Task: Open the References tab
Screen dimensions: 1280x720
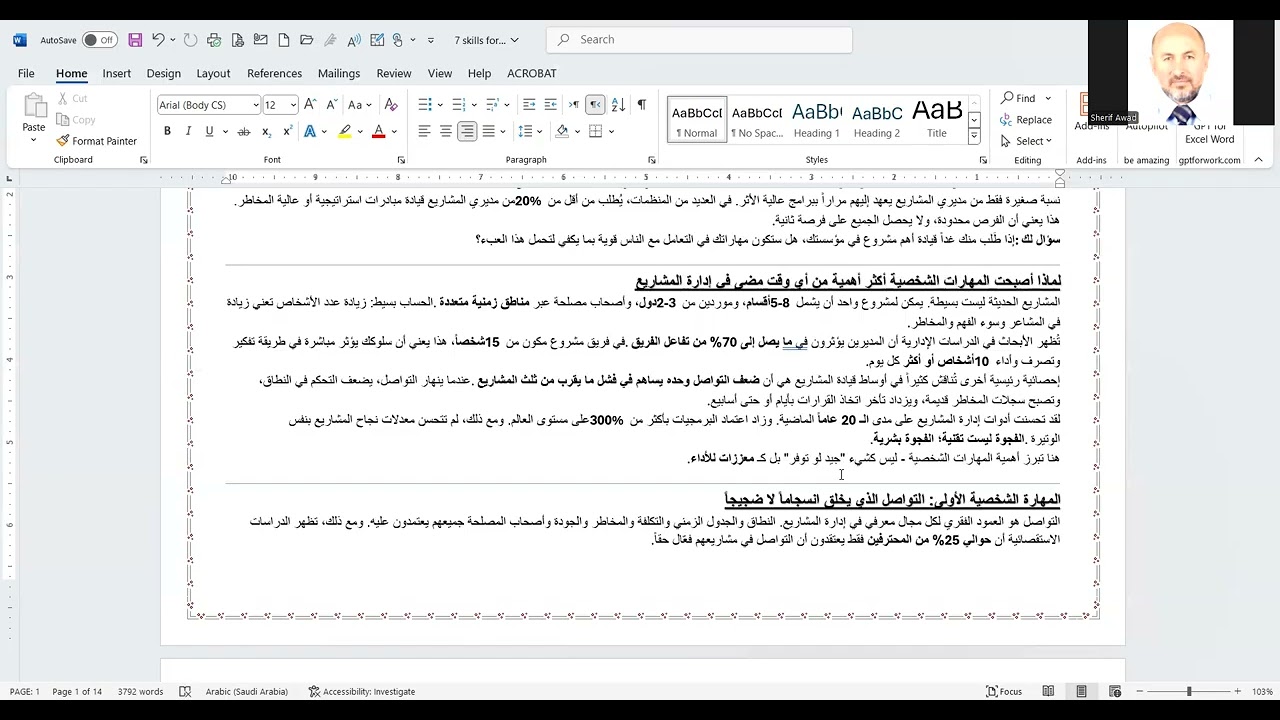Action: tap(274, 73)
